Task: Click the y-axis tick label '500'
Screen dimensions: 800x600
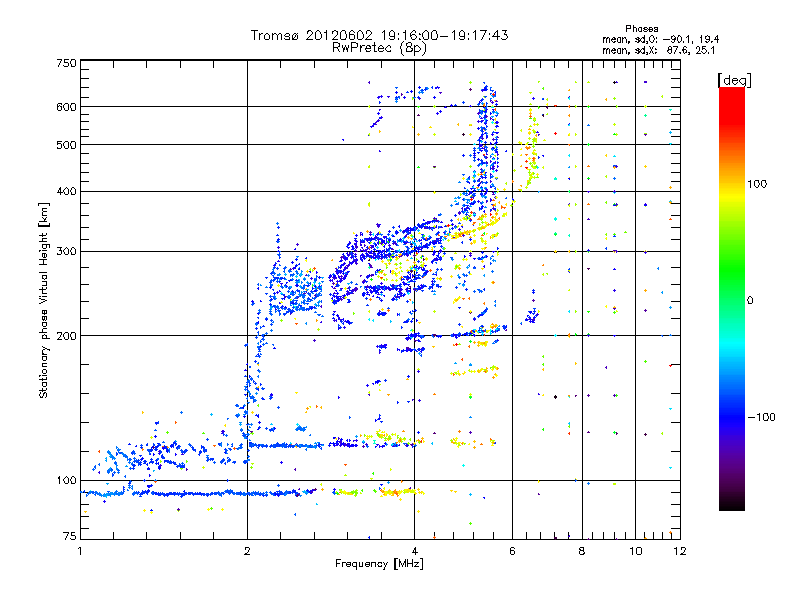Action: tap(66, 145)
